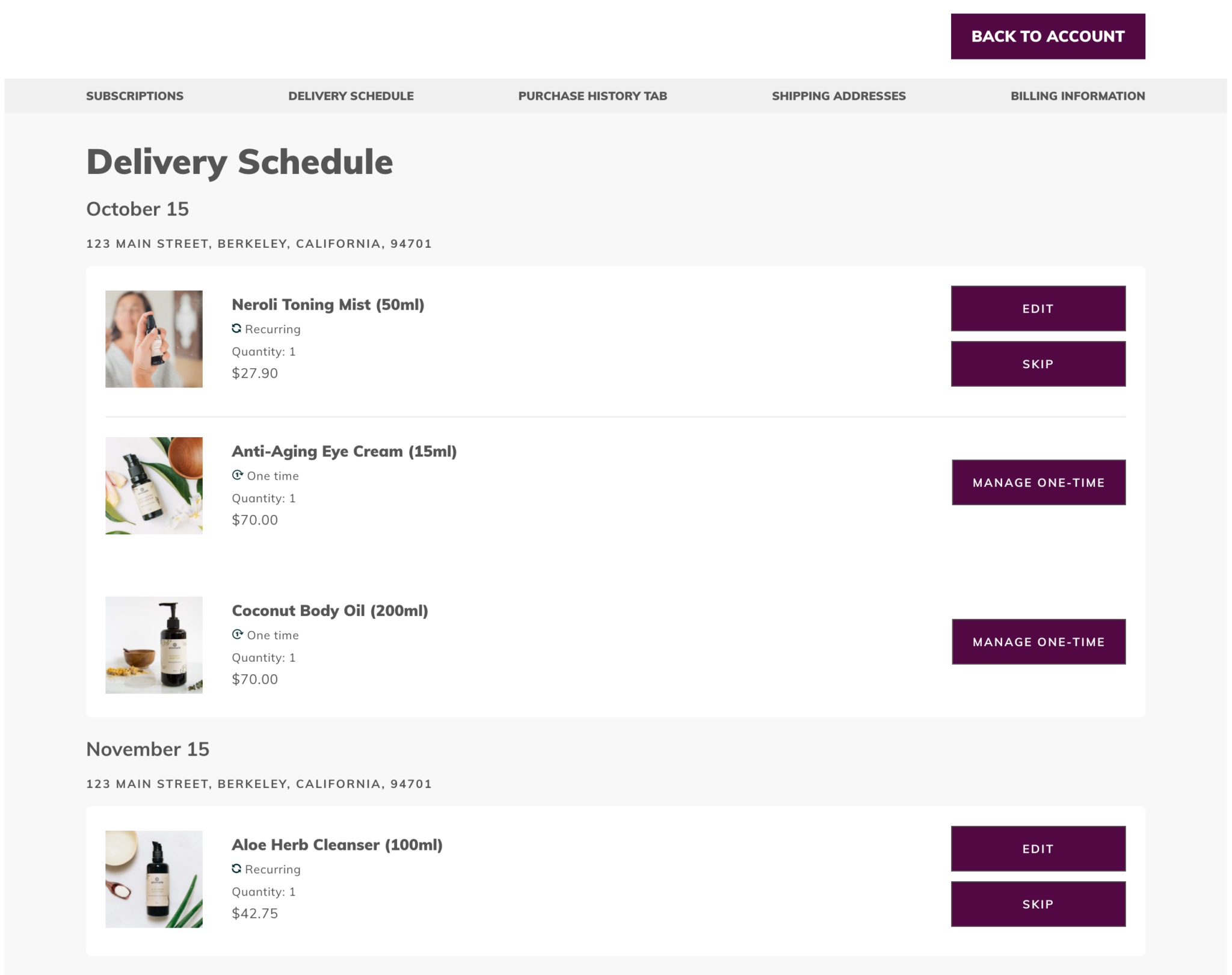Click Manage One-Time for Anti-Aging Eye Cream
The image size is (1232, 975).
pyautogui.click(x=1037, y=482)
